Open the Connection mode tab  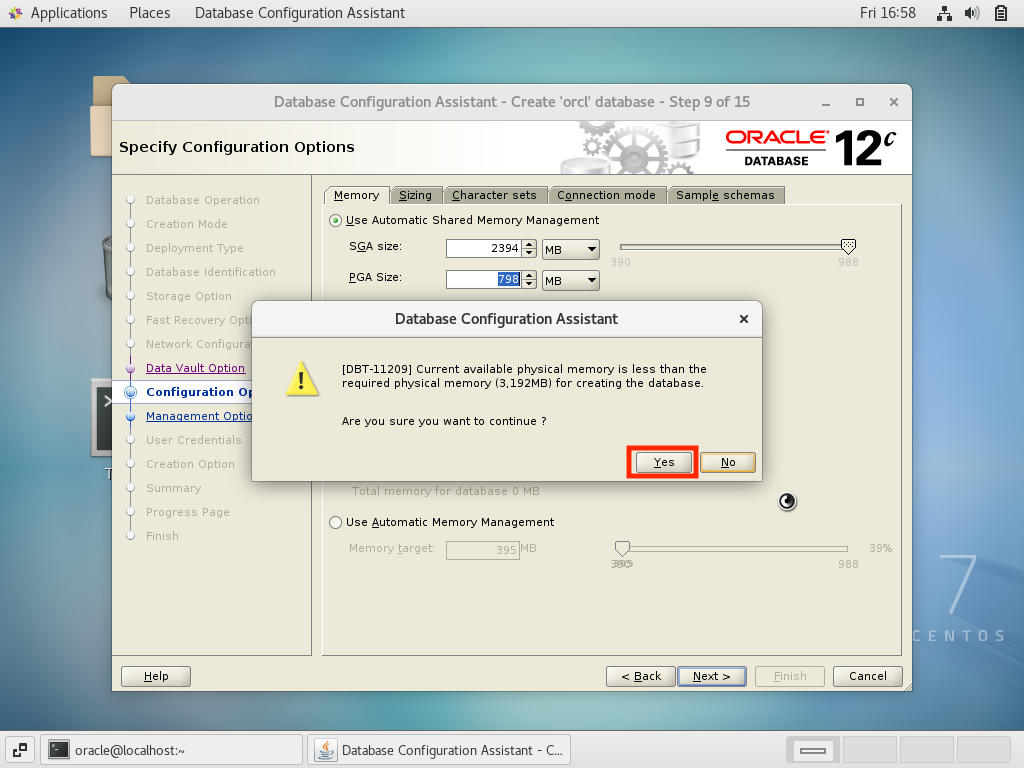pos(606,195)
